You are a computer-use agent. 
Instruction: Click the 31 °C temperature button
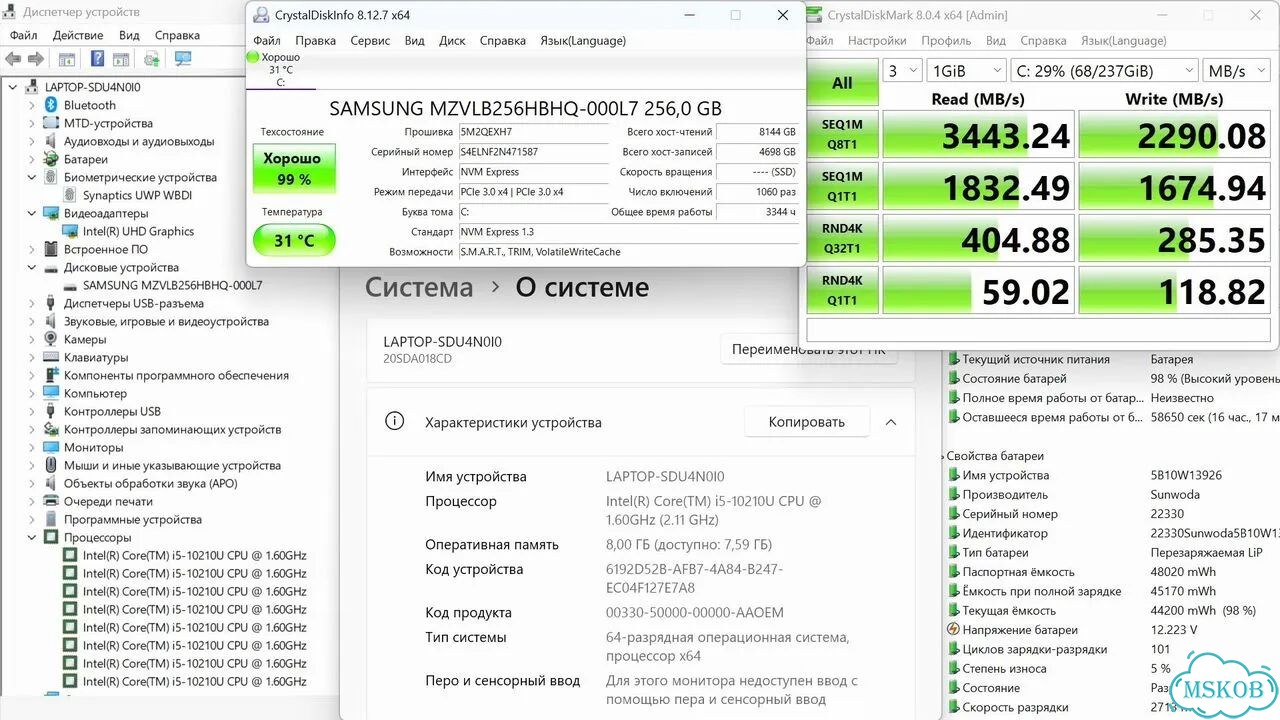(294, 240)
